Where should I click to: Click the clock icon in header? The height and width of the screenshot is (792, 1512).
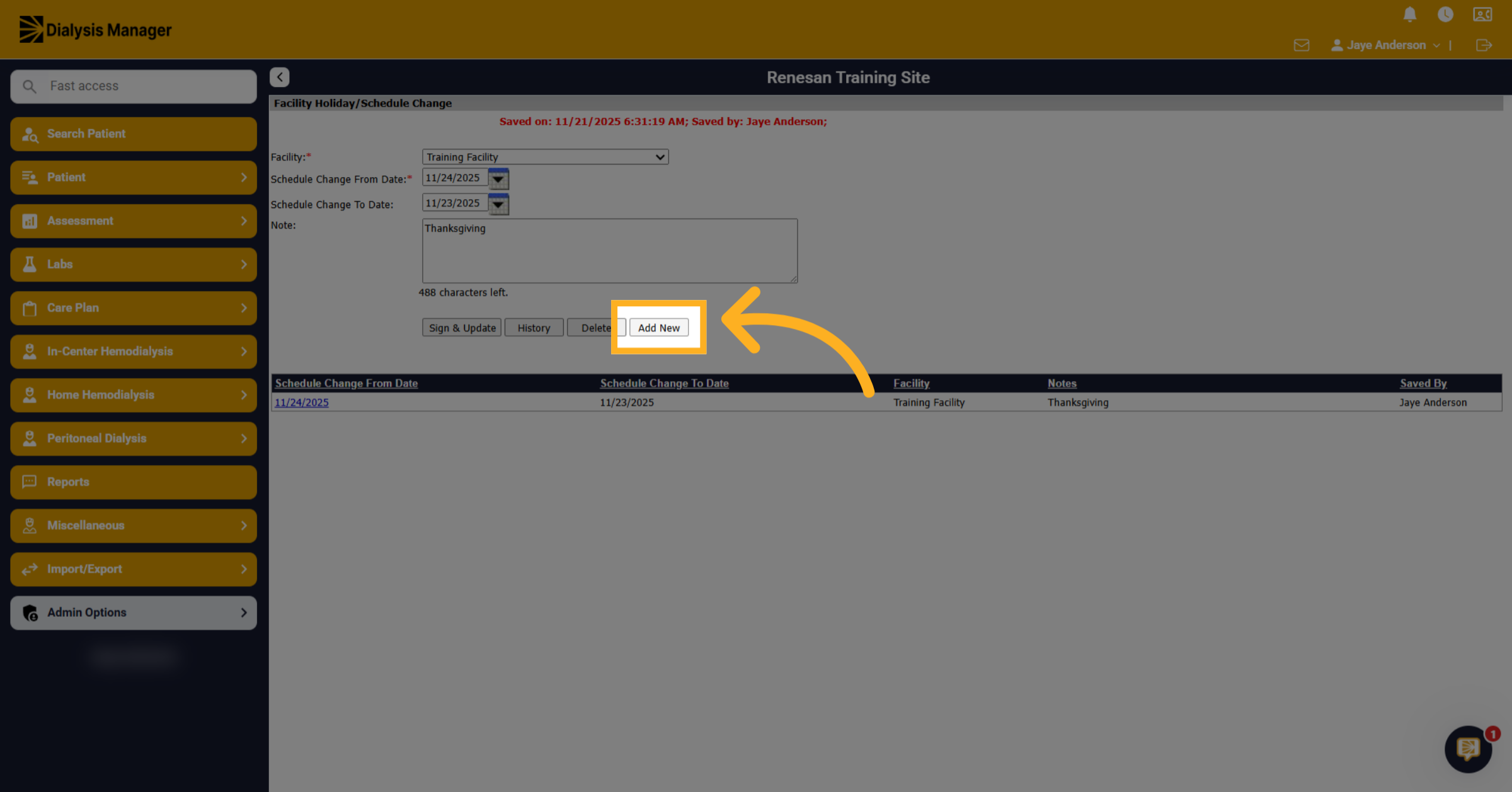point(1445,14)
